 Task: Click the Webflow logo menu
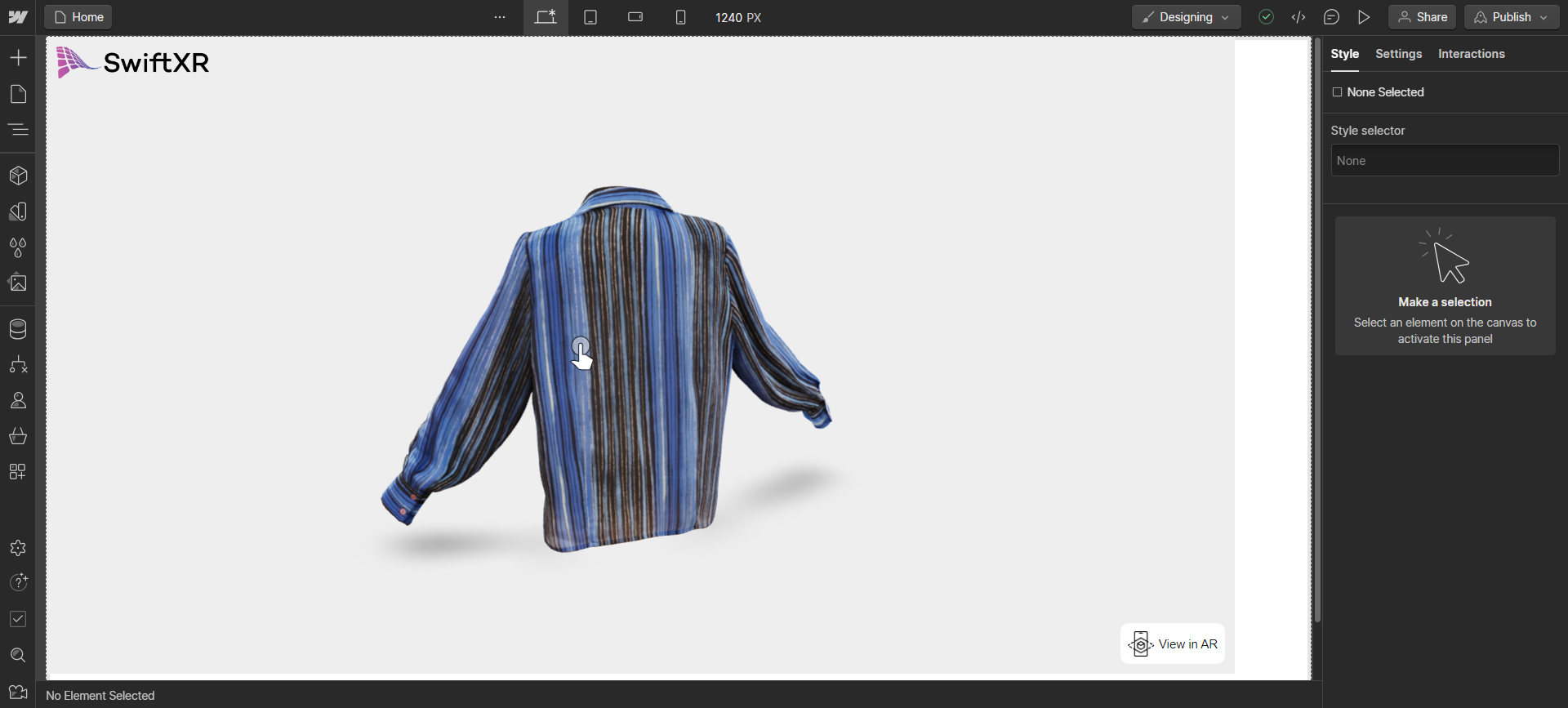(x=18, y=17)
